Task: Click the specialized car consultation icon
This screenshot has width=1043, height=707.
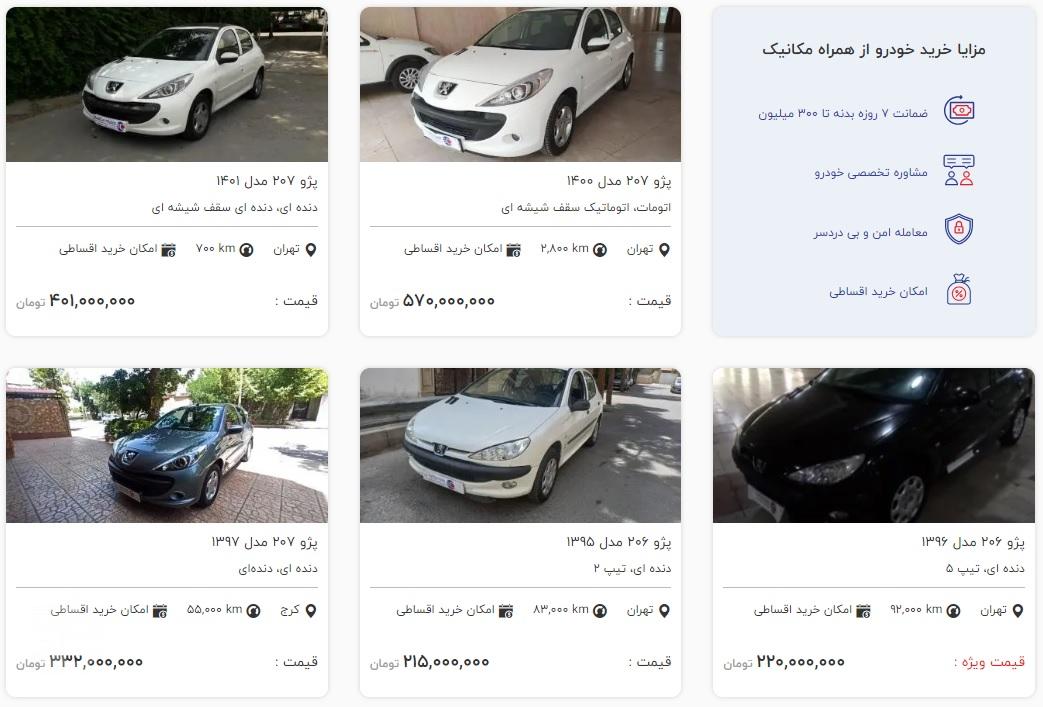Action: [x=959, y=170]
